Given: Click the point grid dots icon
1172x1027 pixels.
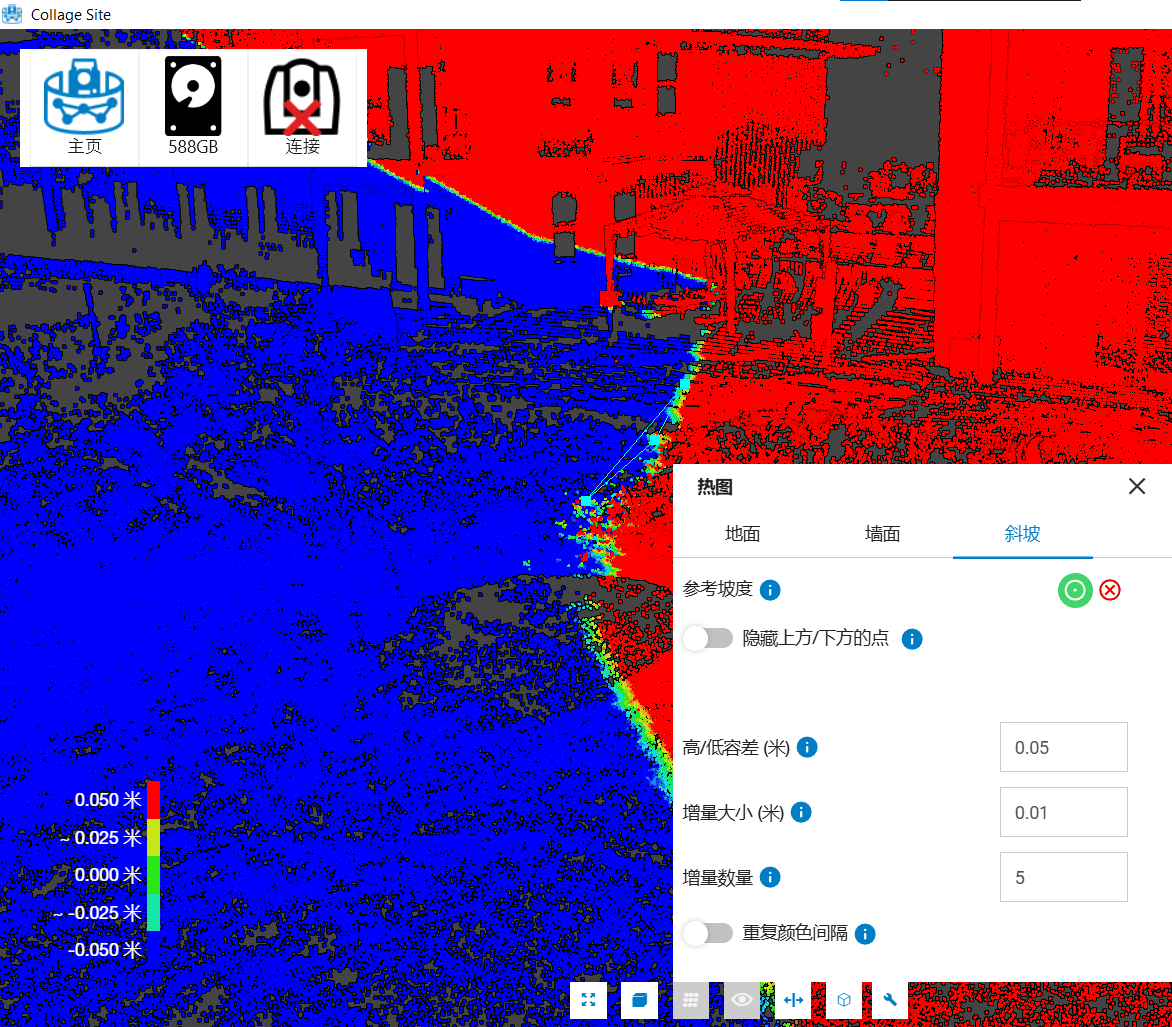Looking at the screenshot, I should pos(691,1000).
